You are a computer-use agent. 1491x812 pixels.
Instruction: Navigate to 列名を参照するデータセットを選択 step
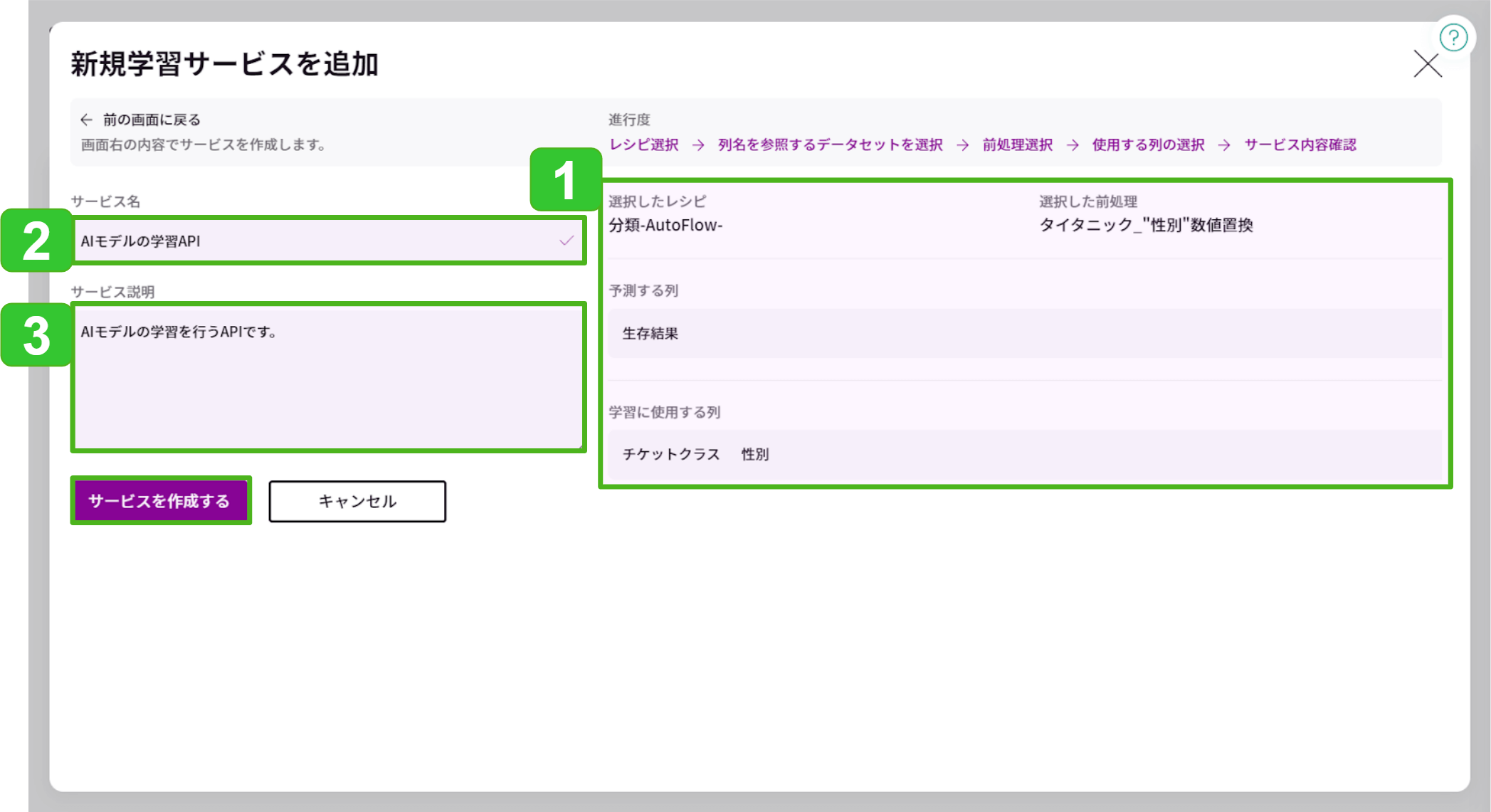pos(830,144)
